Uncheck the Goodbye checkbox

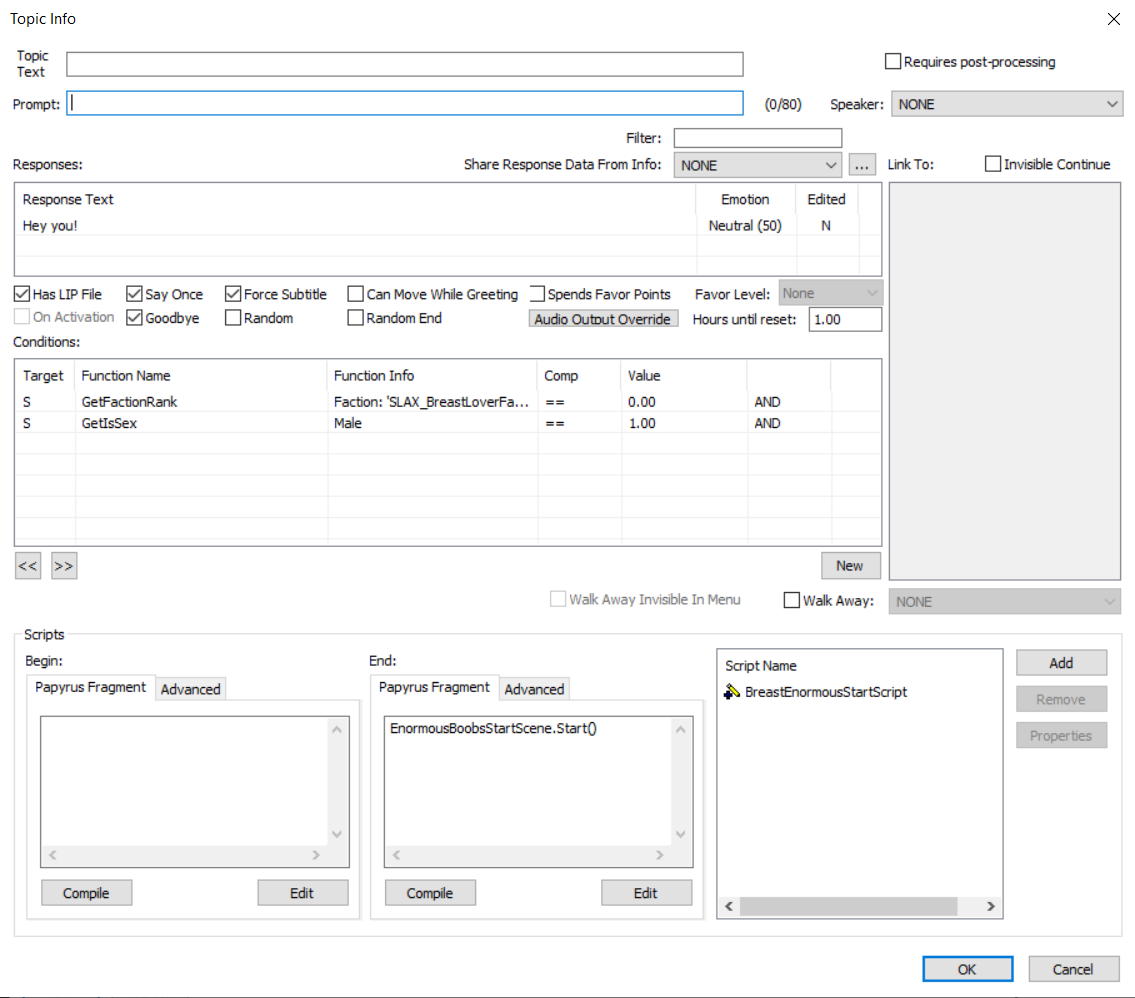coord(134,318)
